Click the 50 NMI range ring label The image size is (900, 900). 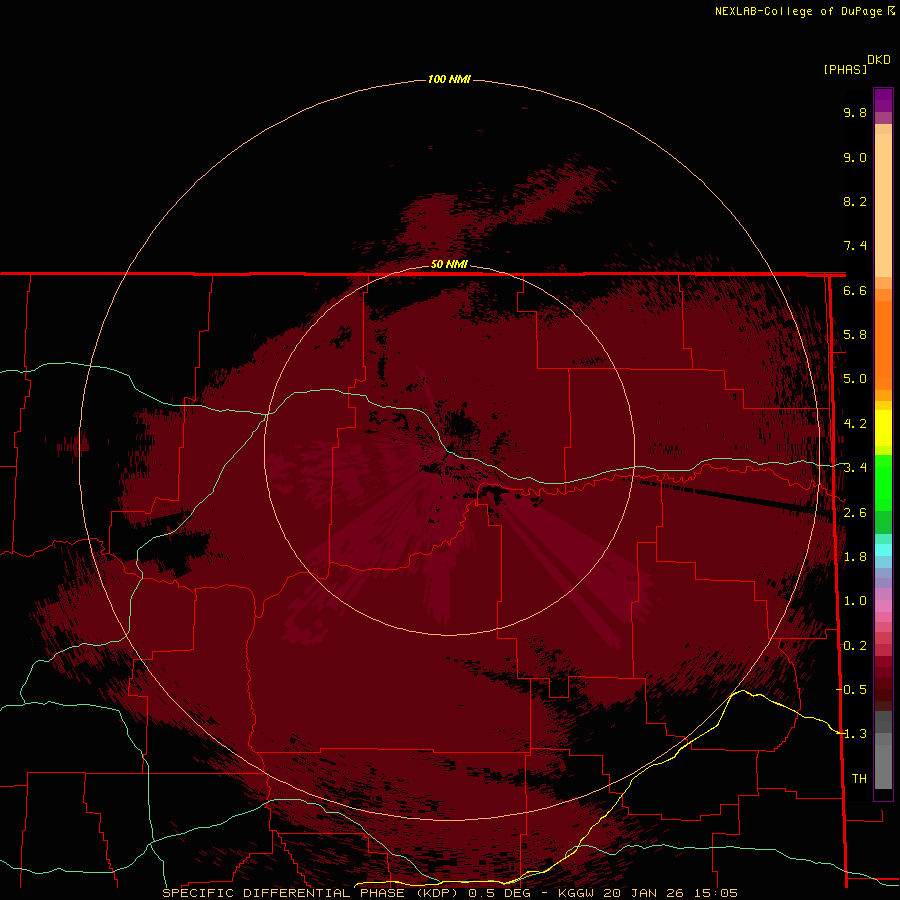point(449,264)
